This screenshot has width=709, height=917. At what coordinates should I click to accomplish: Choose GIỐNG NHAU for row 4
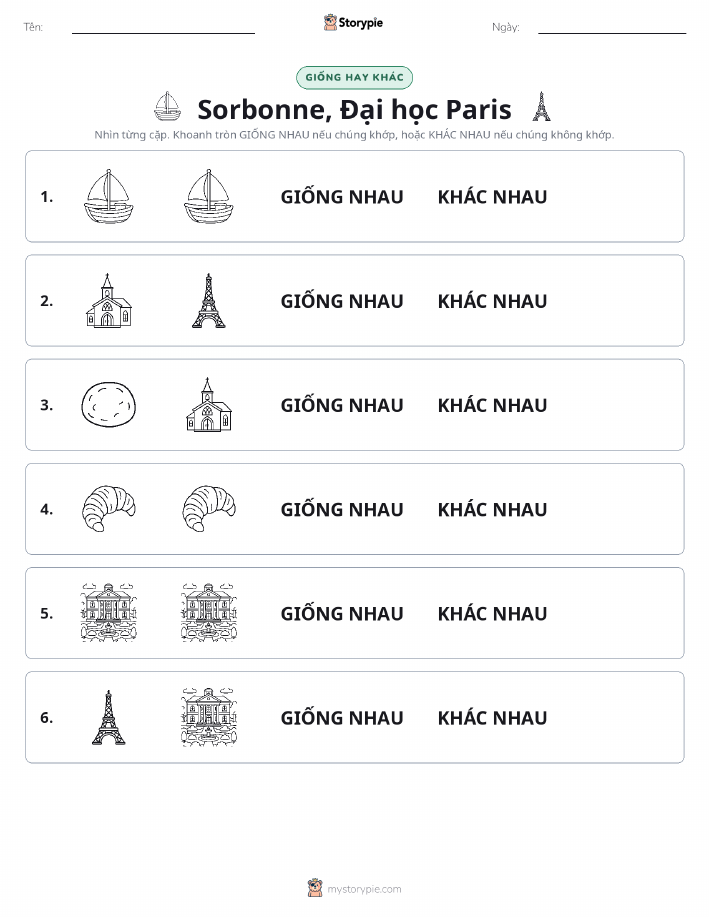pyautogui.click(x=342, y=509)
